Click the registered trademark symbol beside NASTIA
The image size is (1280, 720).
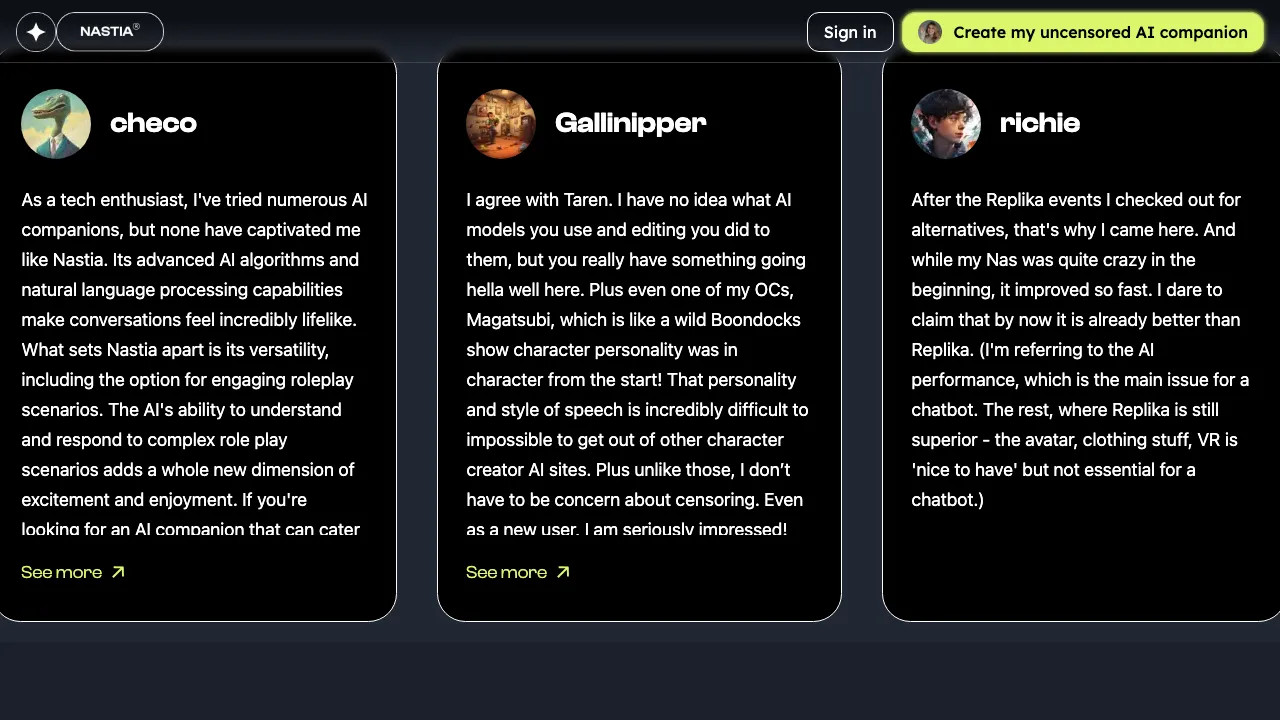pos(136,28)
